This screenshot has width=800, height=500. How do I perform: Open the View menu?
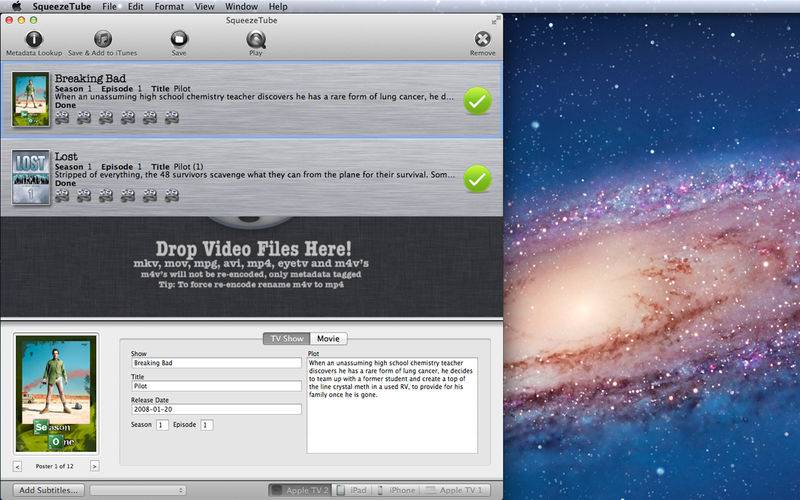coord(205,7)
